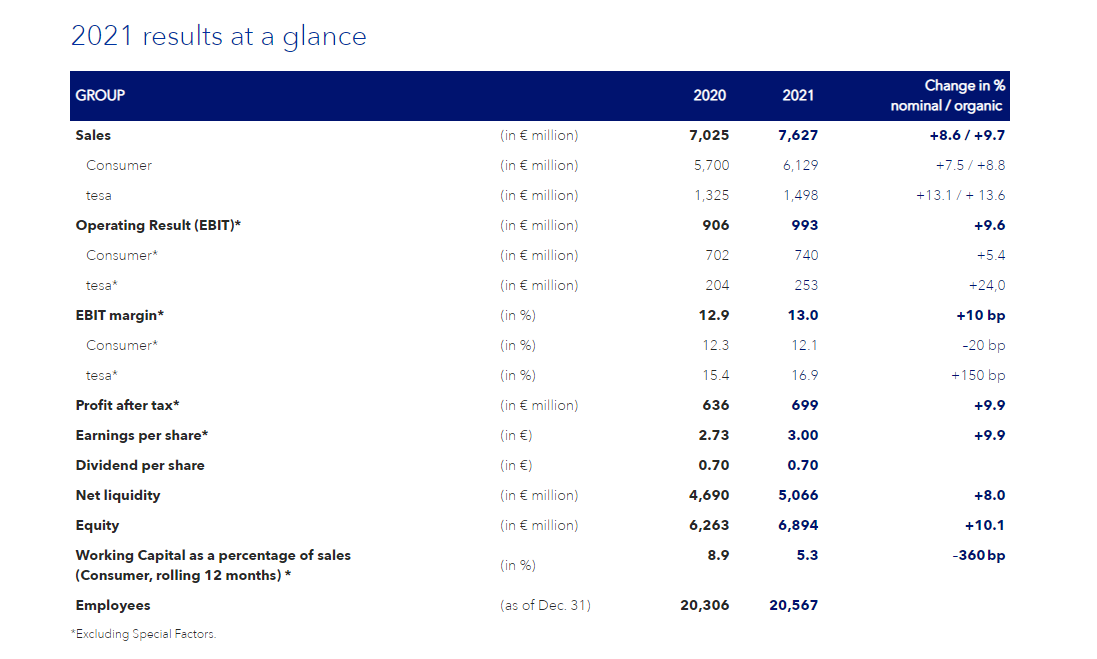Click tesa sales 2021 value 1,498
Image resolution: width=1097 pixels, height=659 pixels.
click(x=800, y=195)
